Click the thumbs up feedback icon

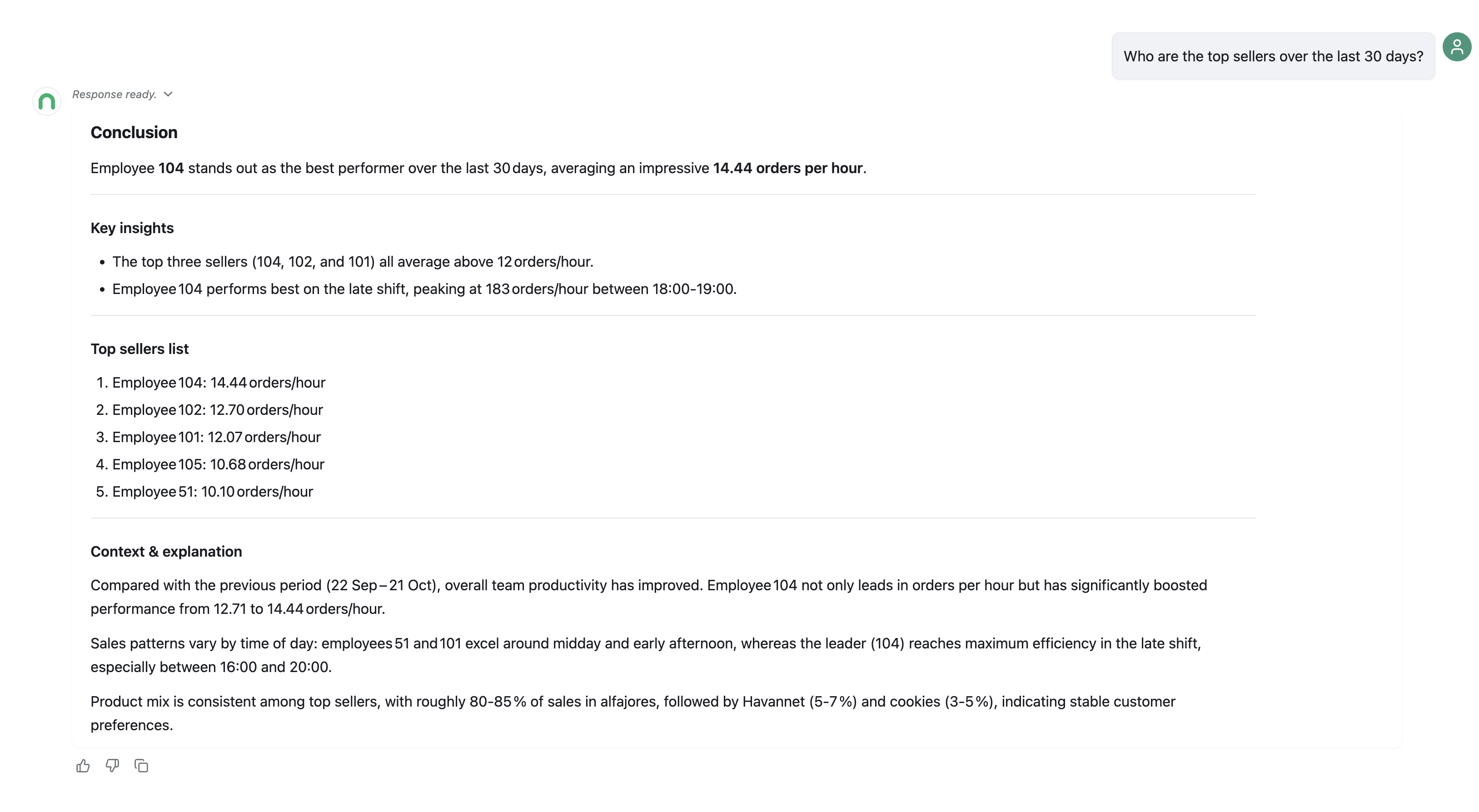[83, 766]
